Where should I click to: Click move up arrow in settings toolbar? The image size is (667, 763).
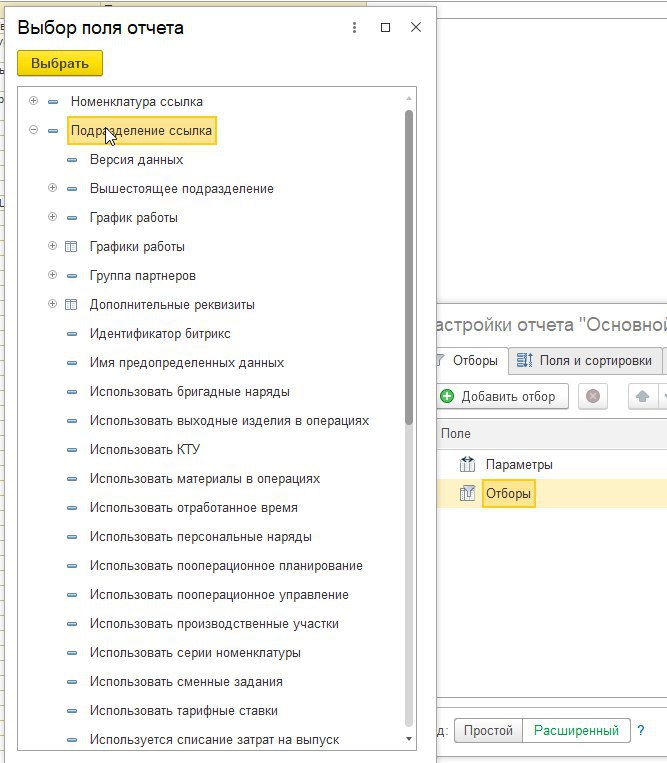(x=642, y=397)
